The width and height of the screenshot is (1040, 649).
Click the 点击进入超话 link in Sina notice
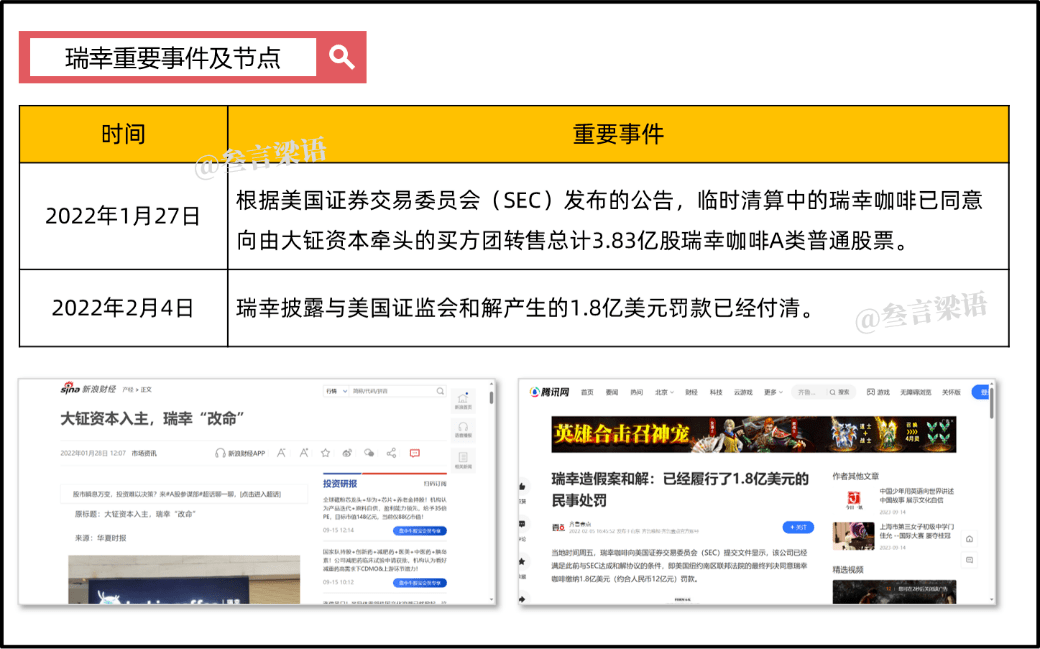[x=260, y=494]
